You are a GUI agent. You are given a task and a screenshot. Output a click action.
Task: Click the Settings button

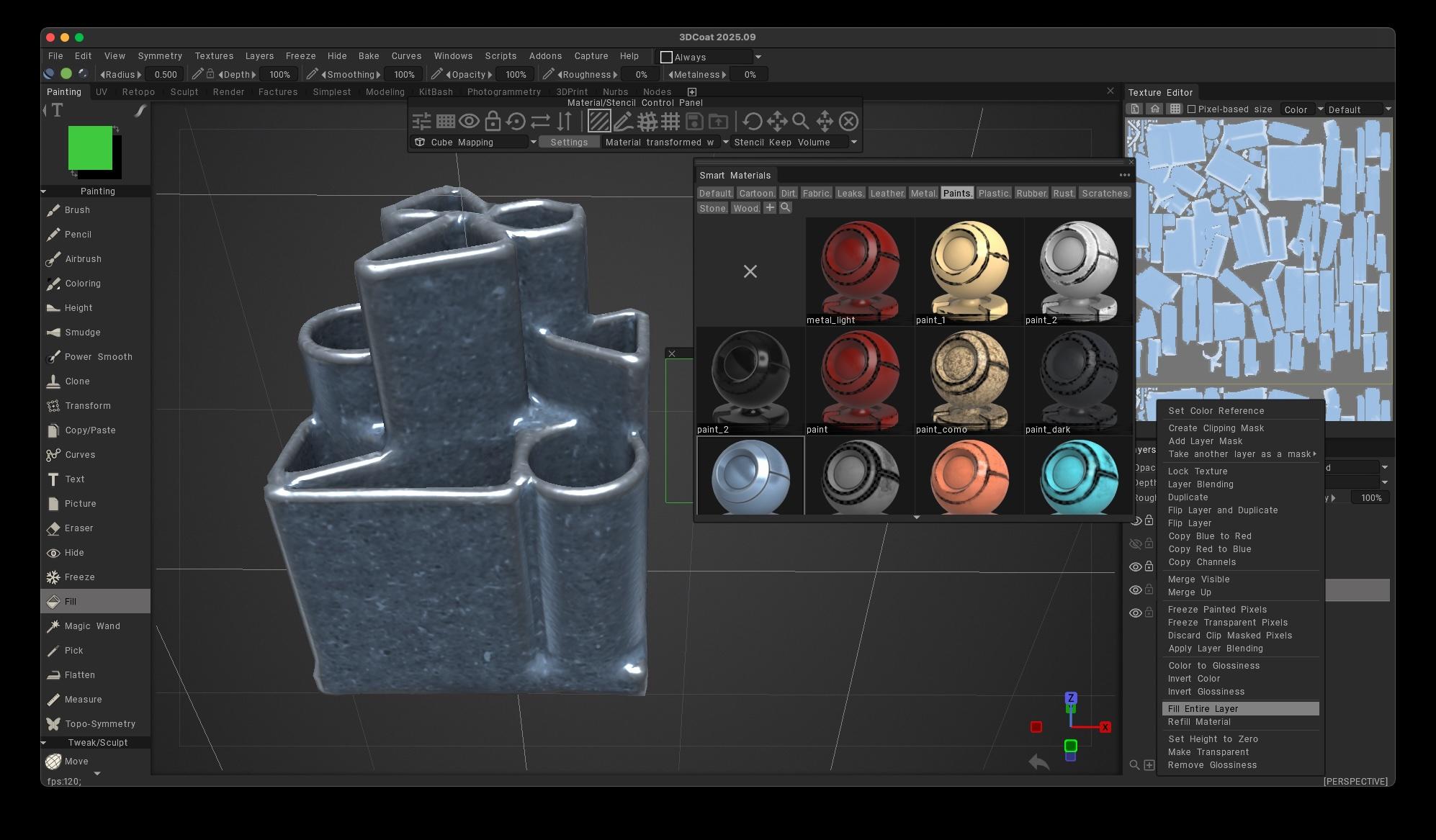coord(569,143)
